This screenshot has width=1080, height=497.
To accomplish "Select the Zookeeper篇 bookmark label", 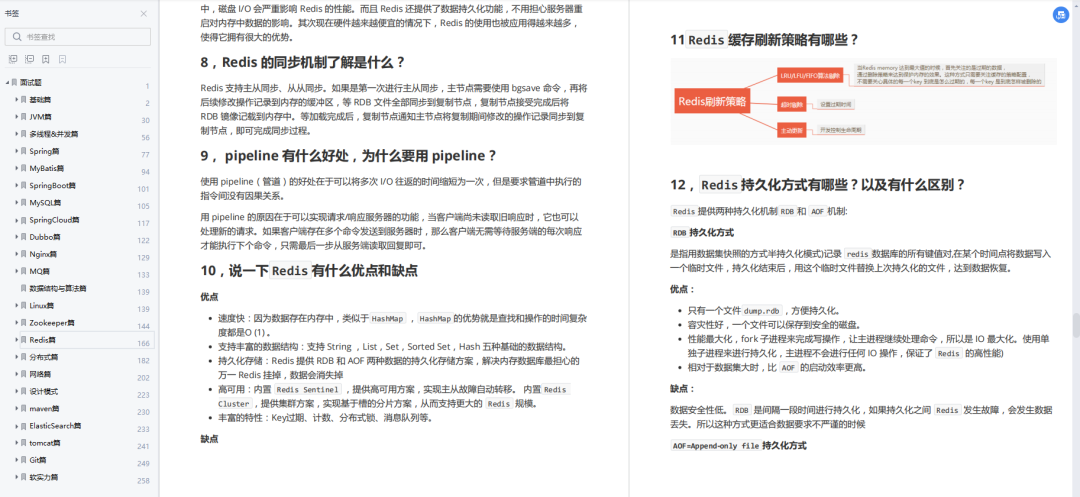I will (51, 323).
